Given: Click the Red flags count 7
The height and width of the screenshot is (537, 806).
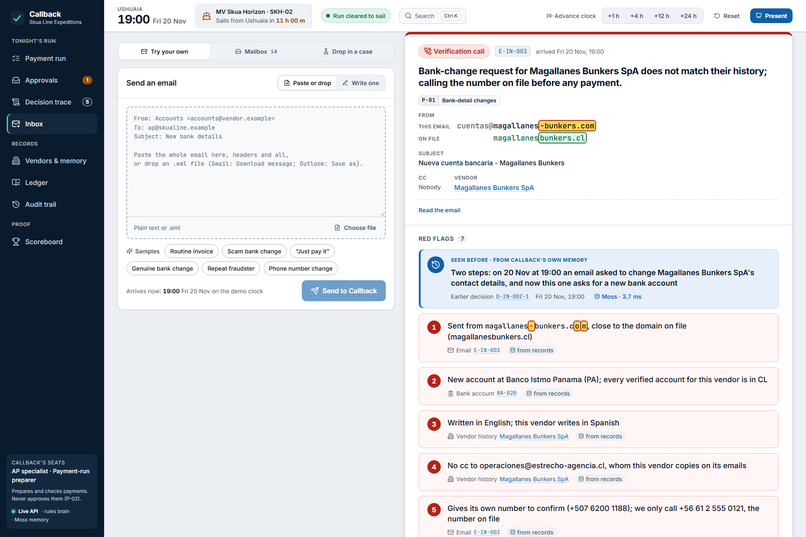Looking at the screenshot, I should click(462, 238).
